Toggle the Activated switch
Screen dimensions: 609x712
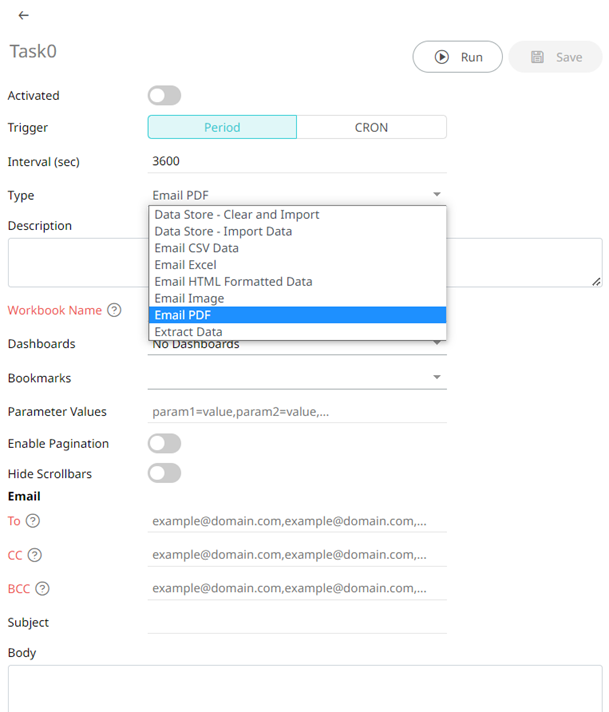pos(164,96)
